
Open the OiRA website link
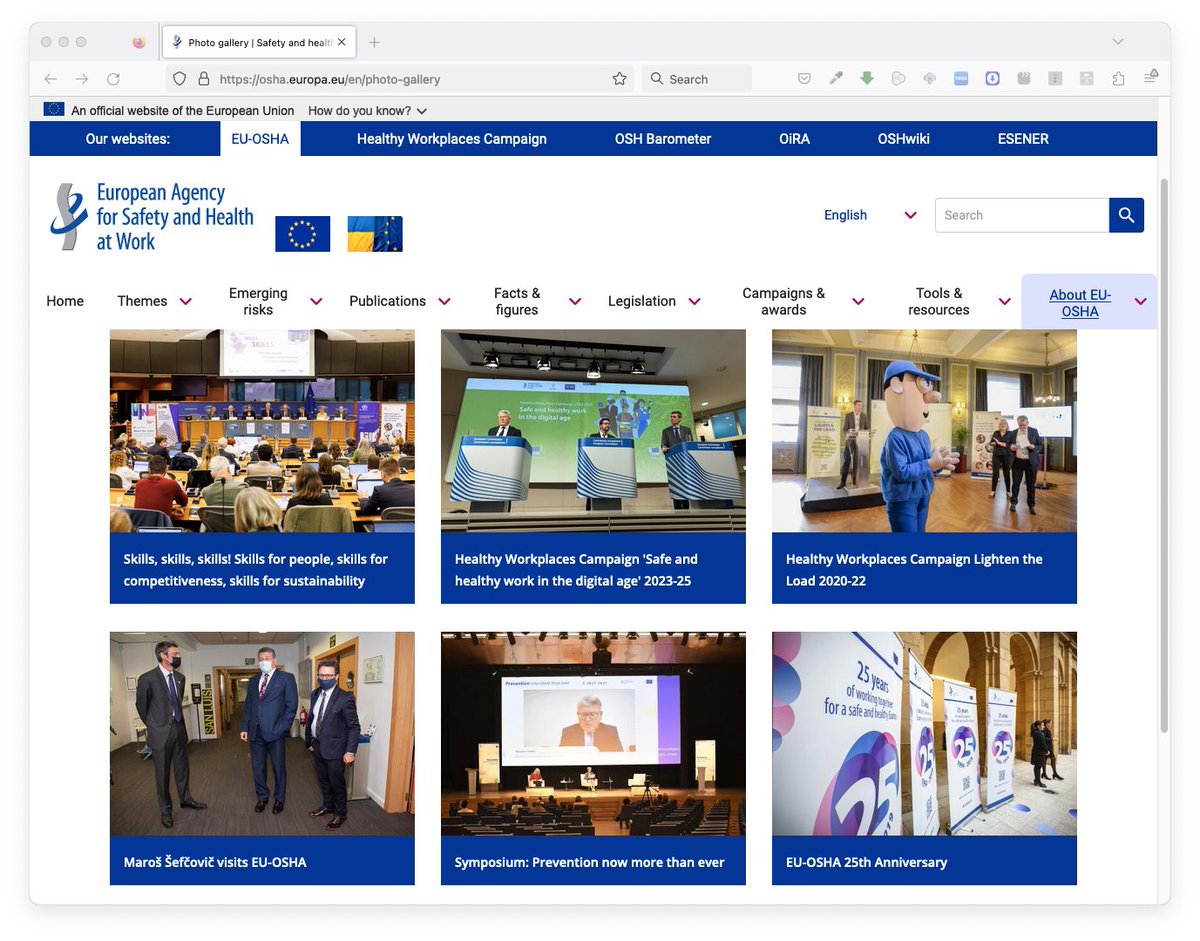(x=794, y=139)
